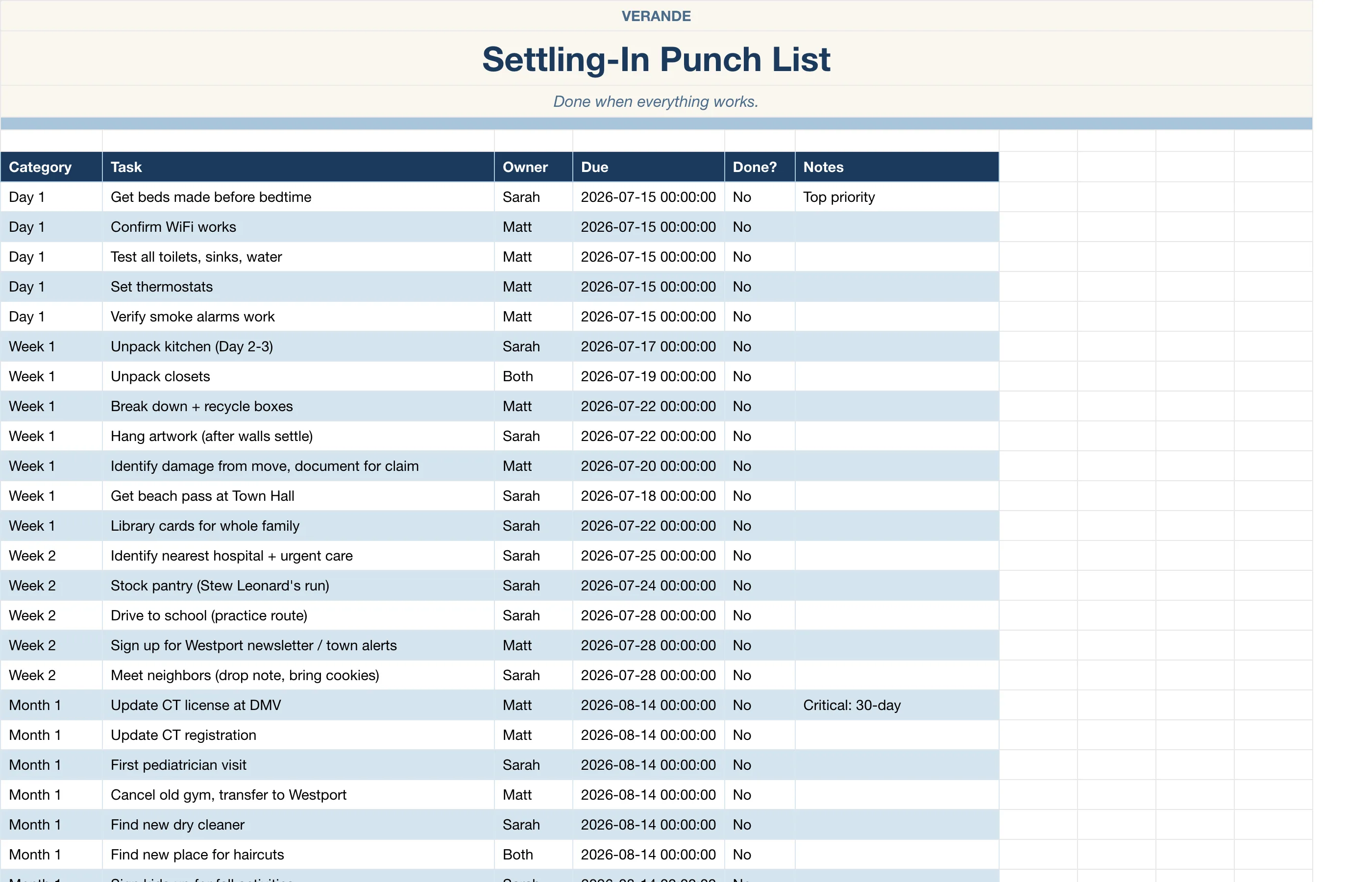Click the VERANDE heading cell

(656, 16)
